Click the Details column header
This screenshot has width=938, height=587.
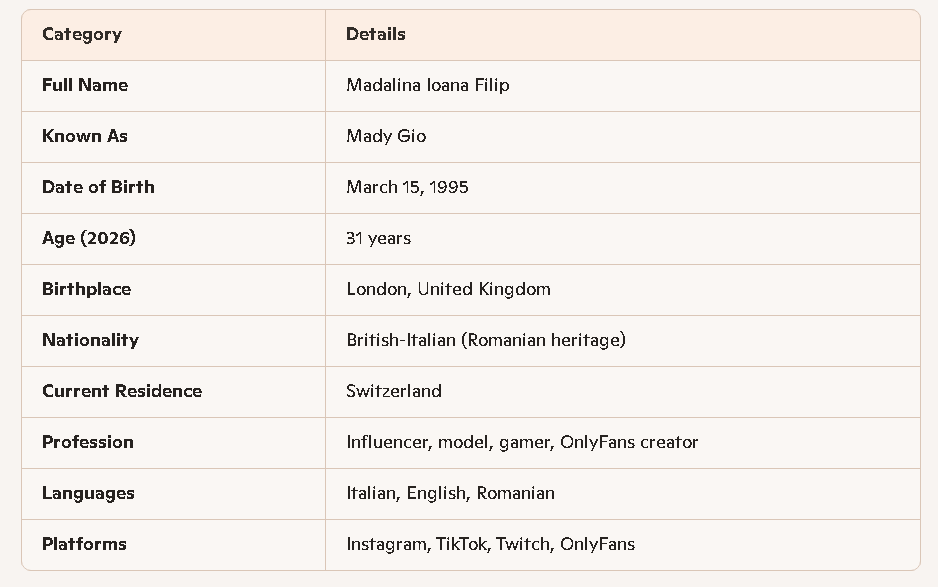(x=376, y=34)
